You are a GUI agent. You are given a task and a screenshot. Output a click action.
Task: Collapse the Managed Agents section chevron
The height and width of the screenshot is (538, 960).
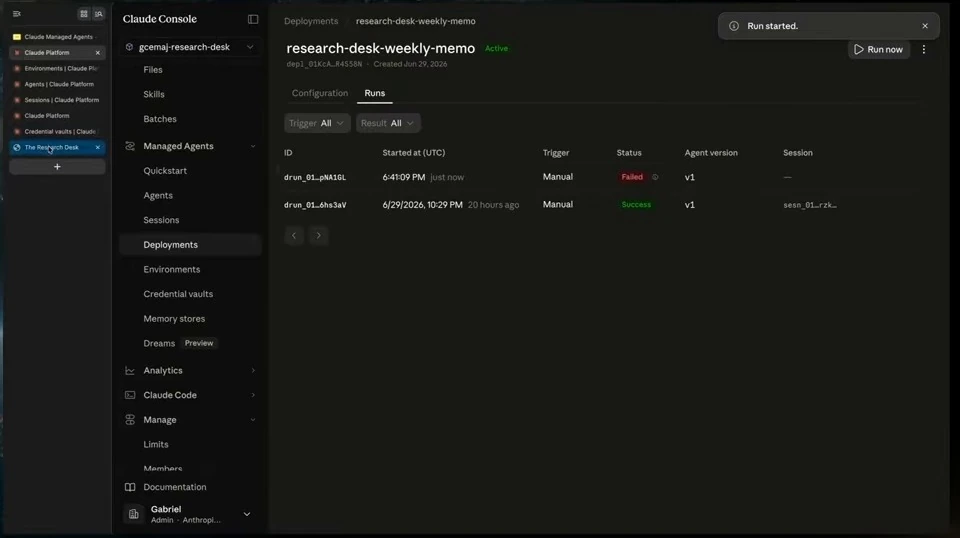[253, 146]
